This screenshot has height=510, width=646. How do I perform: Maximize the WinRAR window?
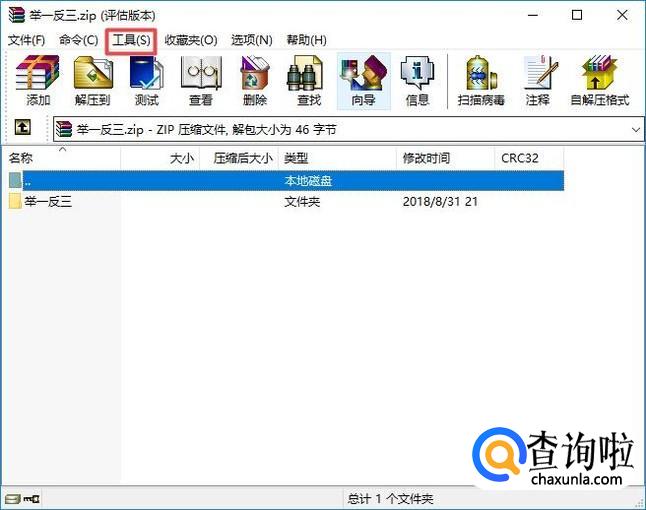click(577, 16)
